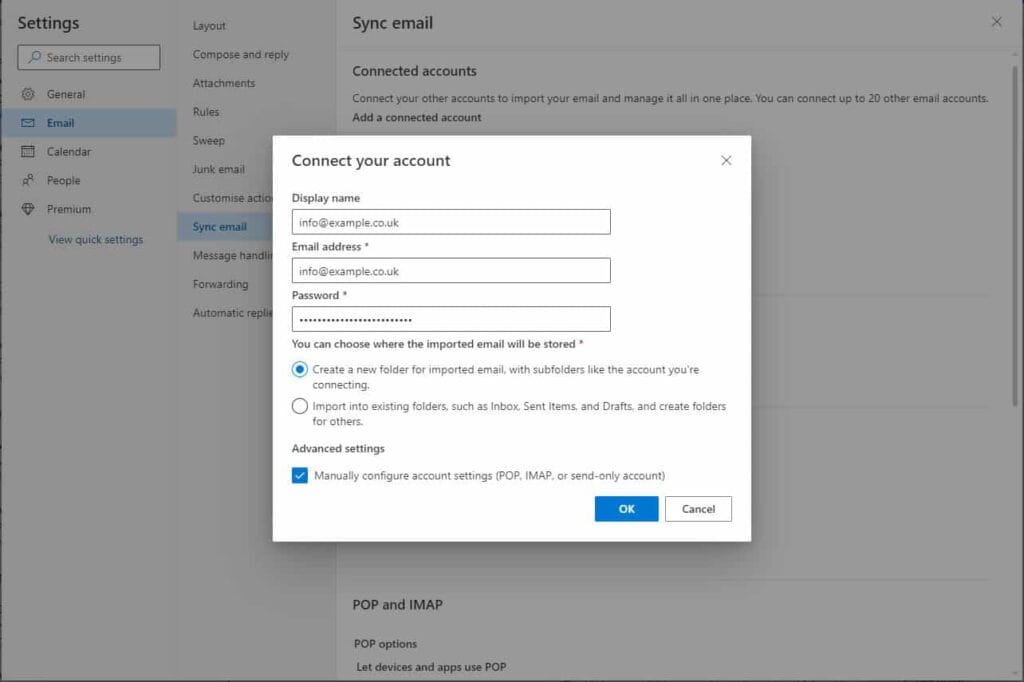
Task: Confirm with the OK button
Action: 626,509
